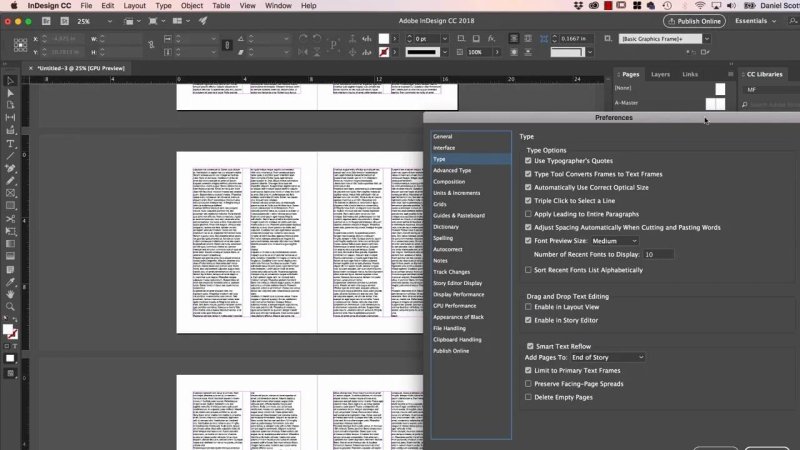Screen dimensions: 800x450
Task: Pick the Scissors tool
Action: [10, 218]
